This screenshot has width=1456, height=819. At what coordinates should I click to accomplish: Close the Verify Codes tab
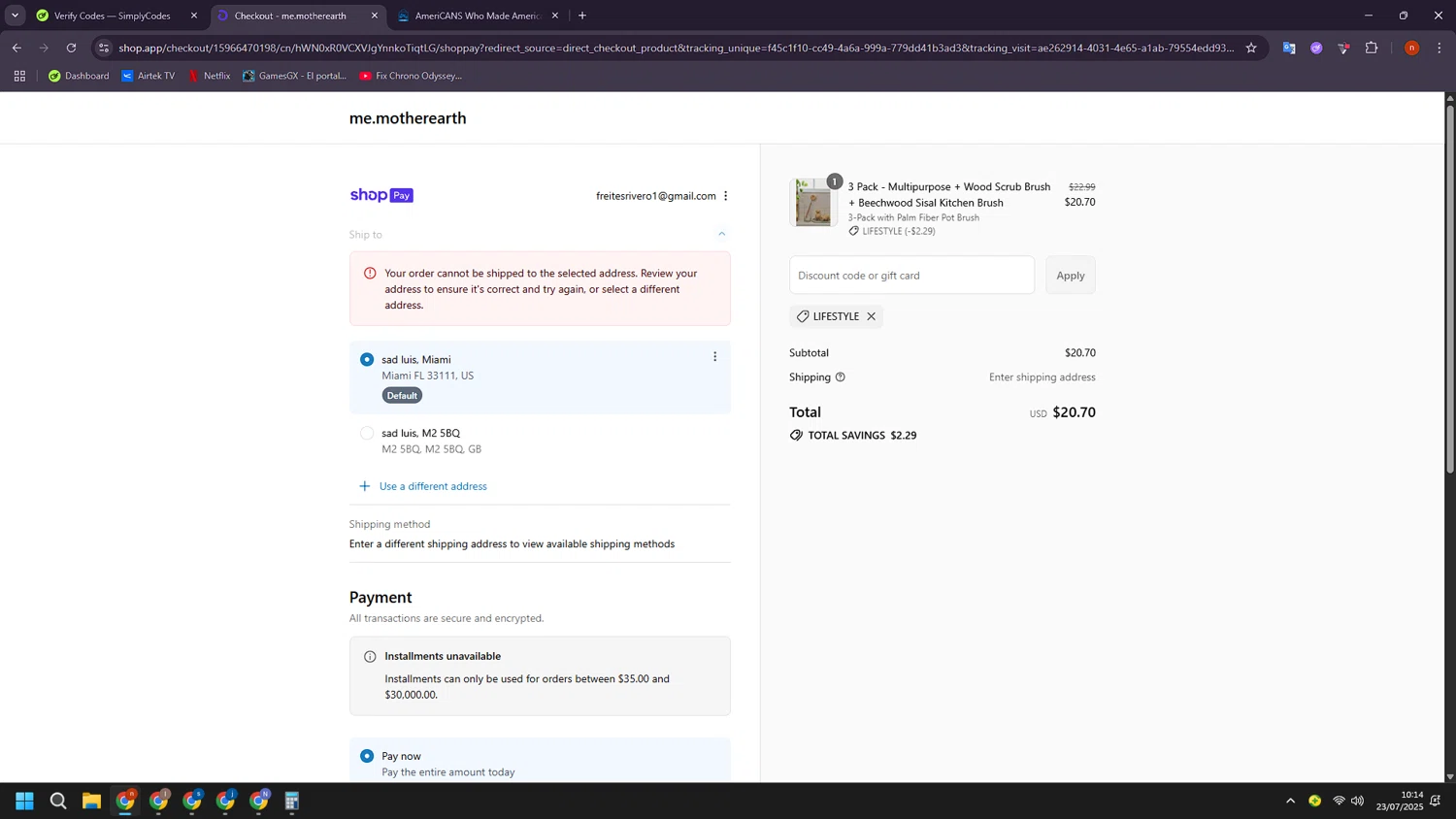(x=194, y=16)
